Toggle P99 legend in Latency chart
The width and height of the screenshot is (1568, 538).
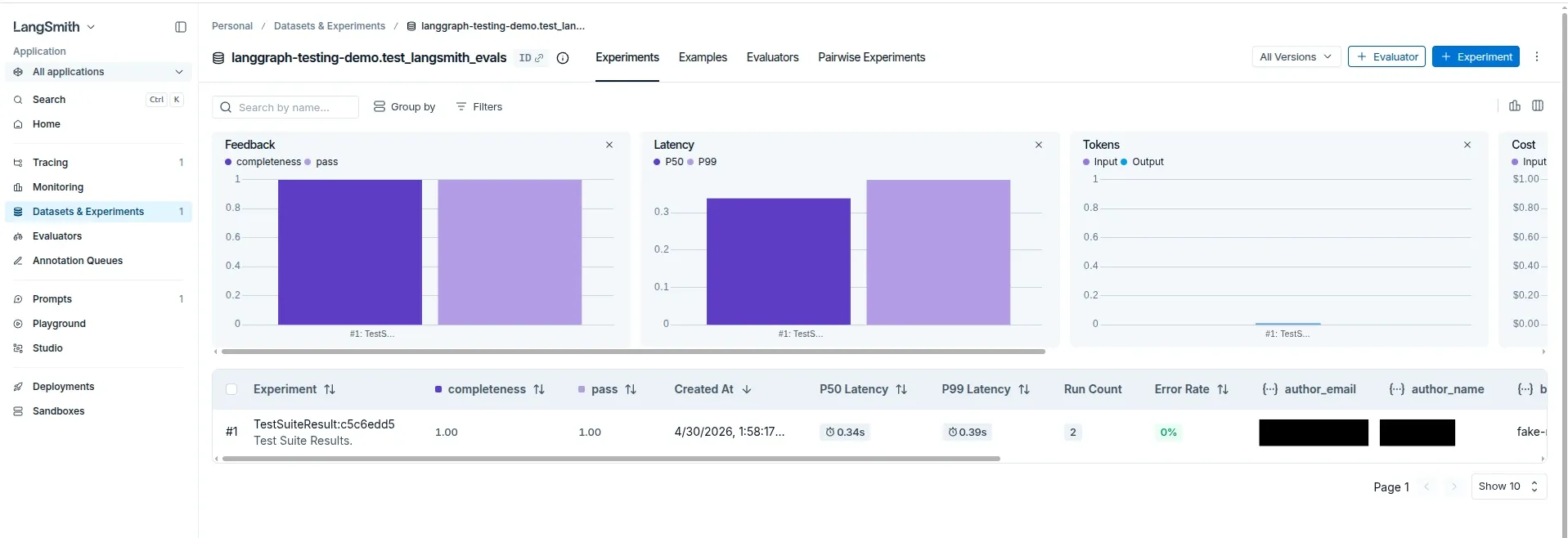click(702, 162)
